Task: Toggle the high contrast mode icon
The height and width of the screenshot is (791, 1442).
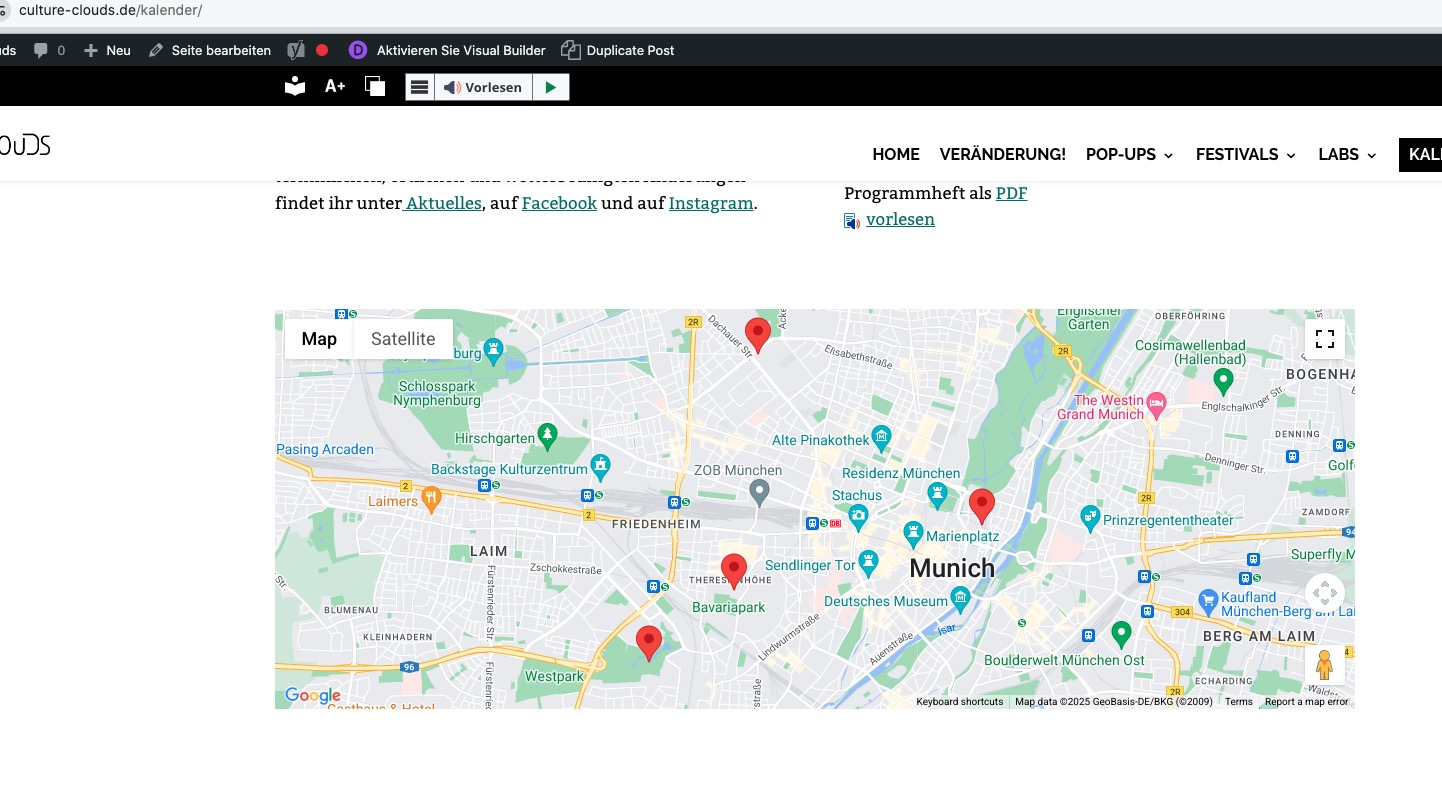Action: click(375, 87)
